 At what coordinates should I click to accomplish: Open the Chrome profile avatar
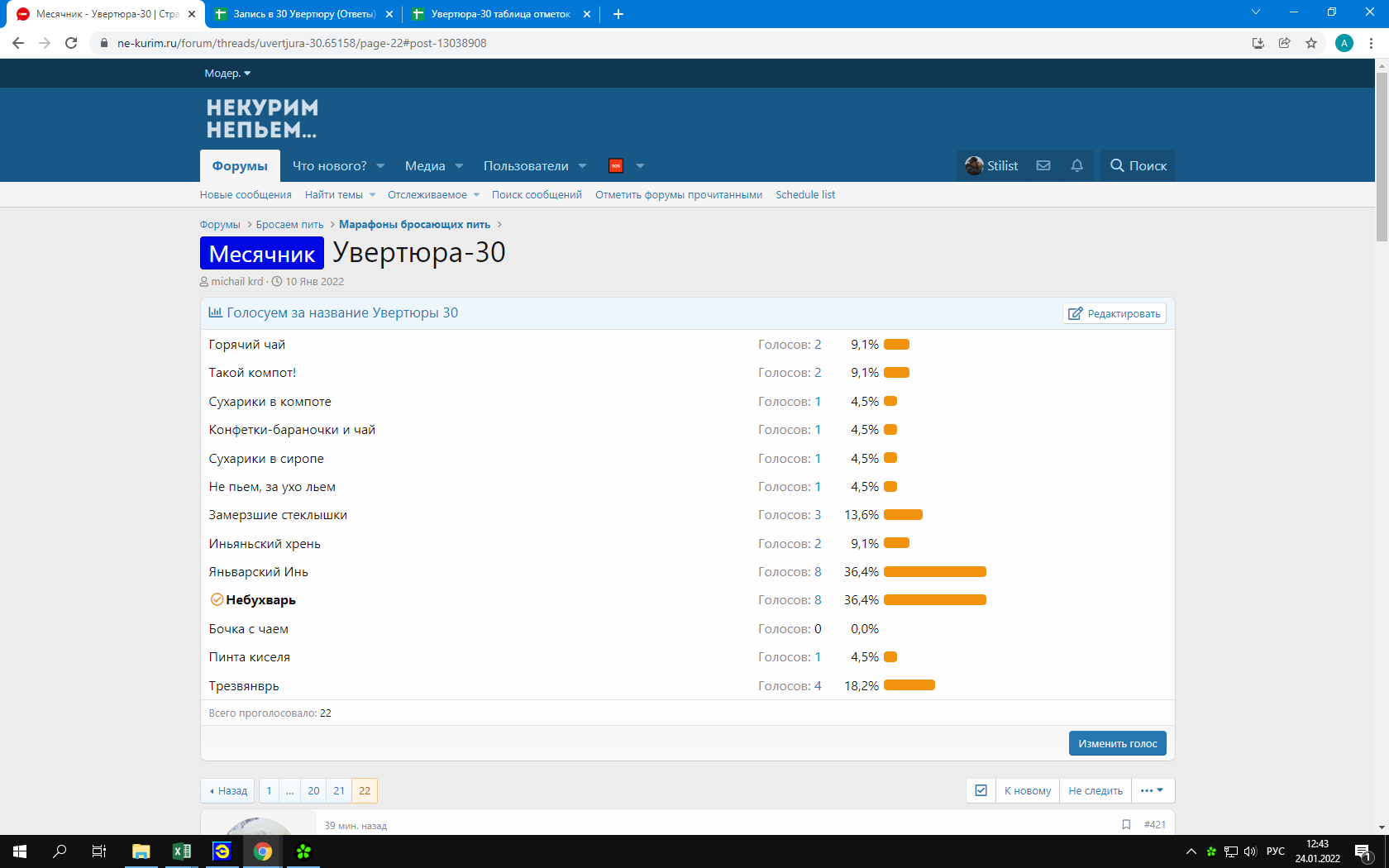pos(1344,43)
